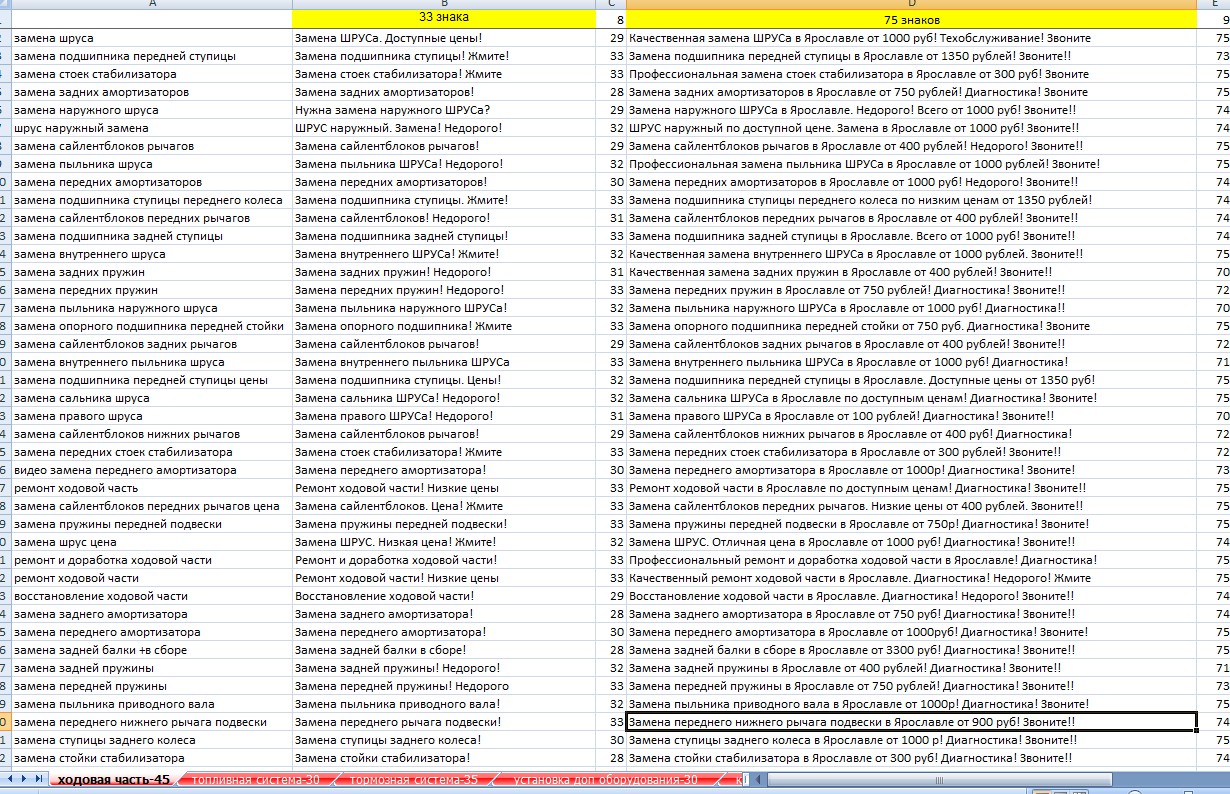Select cell 'Качественная замена ШРУСа в Ярославле от 1000 руб!'
The width and height of the screenshot is (1230, 794).
tap(911, 38)
